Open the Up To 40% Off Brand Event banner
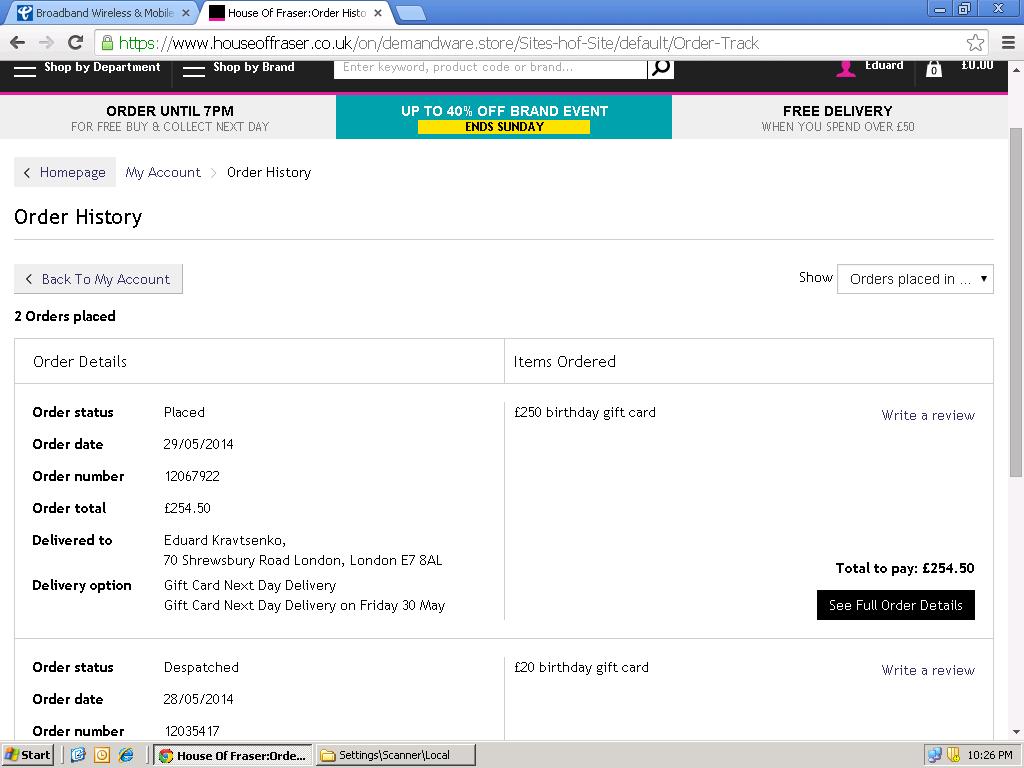 (x=504, y=118)
